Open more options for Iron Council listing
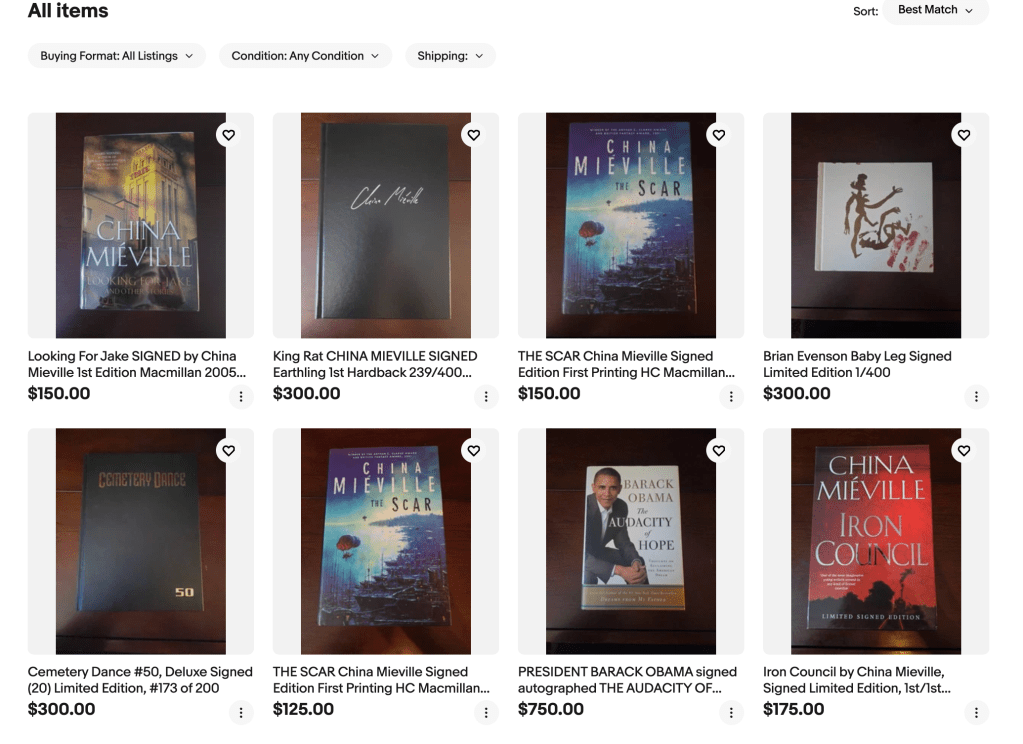This screenshot has width=1023, height=744. 977,712
